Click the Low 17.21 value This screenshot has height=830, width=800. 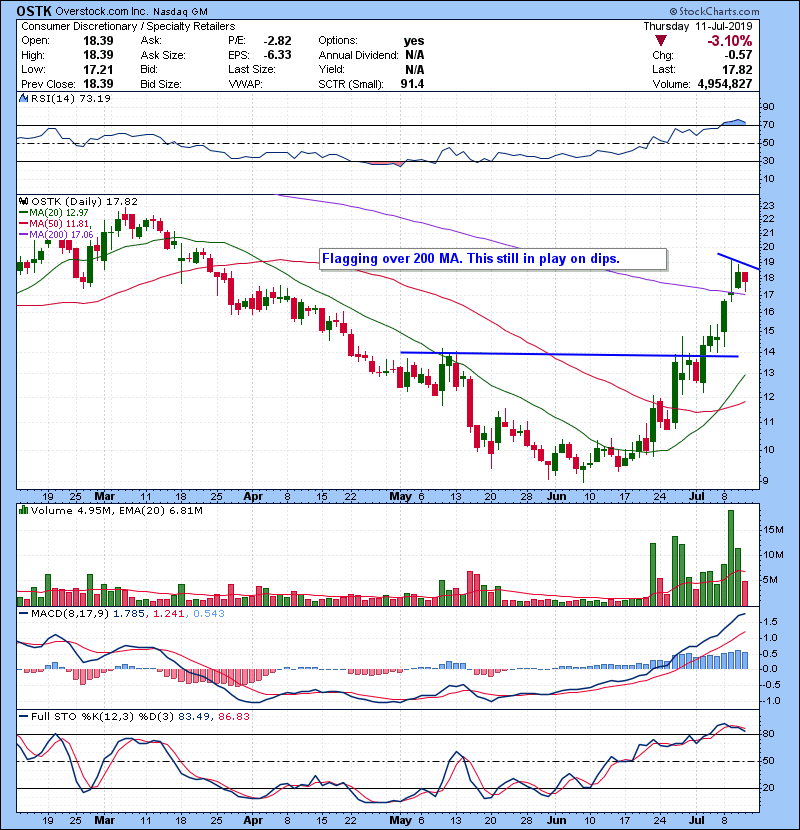pos(98,69)
